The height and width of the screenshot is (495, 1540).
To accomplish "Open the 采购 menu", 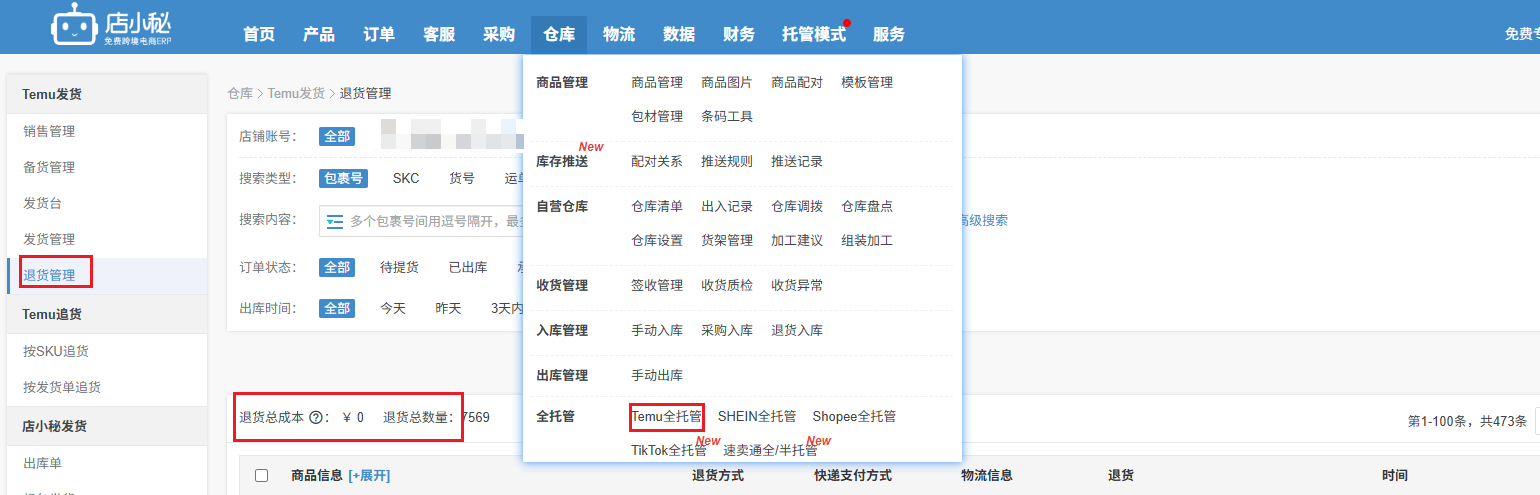I will pos(499,34).
